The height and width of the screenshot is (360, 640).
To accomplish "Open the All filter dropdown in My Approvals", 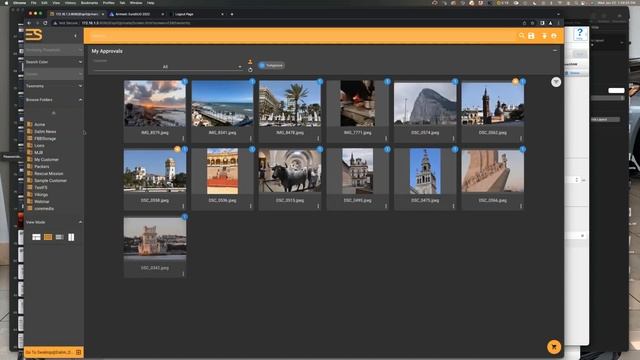I will coord(167,67).
